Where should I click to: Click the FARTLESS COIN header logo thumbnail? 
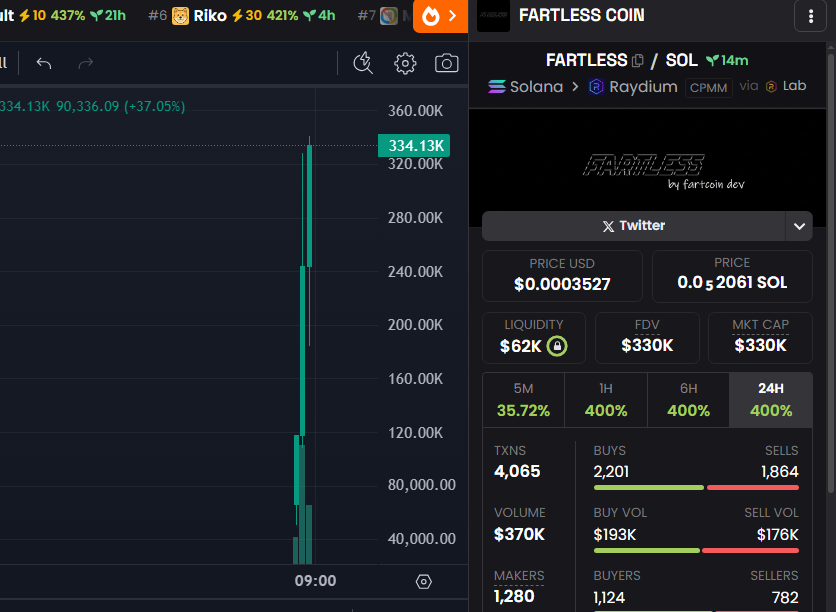[493, 16]
